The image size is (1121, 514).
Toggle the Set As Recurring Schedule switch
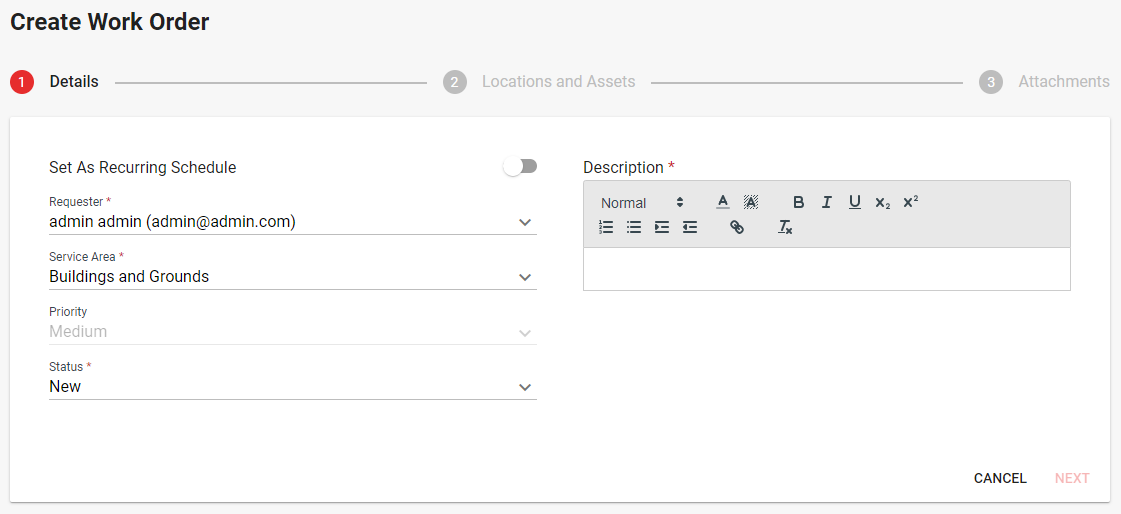520,167
